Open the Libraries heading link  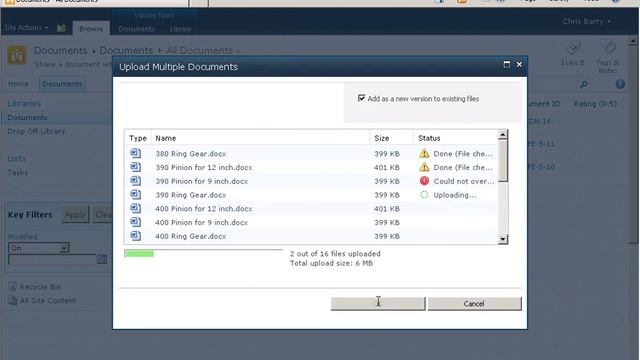coord(24,103)
